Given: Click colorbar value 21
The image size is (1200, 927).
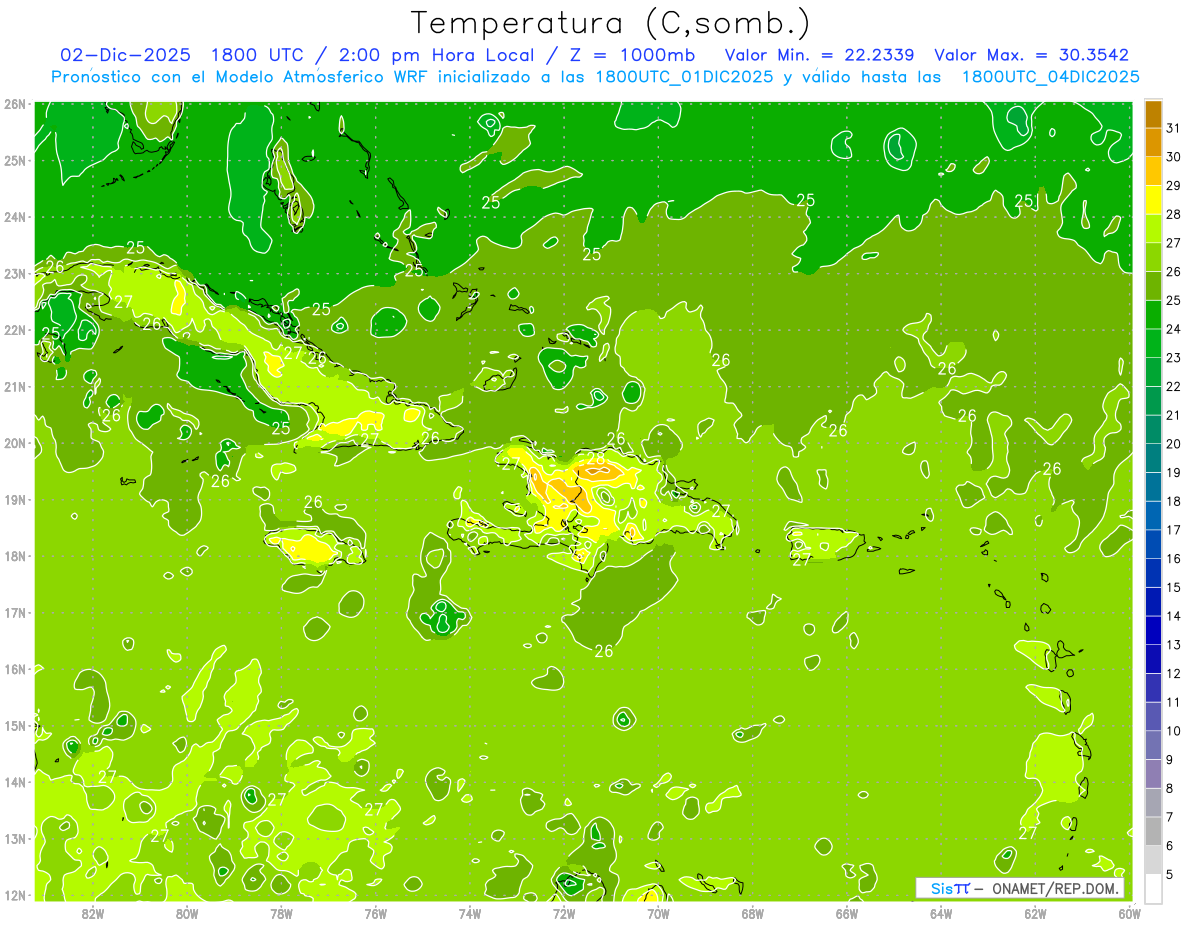Looking at the screenshot, I should [1174, 415].
